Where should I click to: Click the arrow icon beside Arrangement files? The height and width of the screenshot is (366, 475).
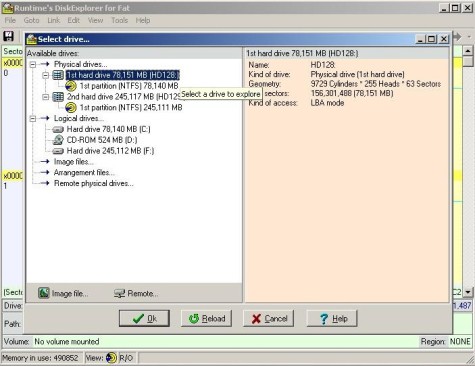click(x=45, y=172)
